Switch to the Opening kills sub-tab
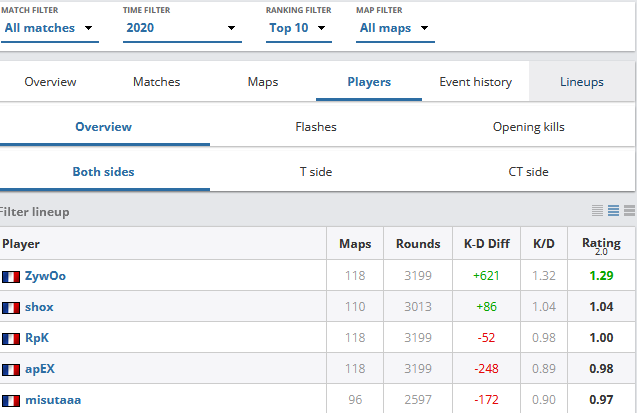This screenshot has width=637, height=413. (529, 127)
